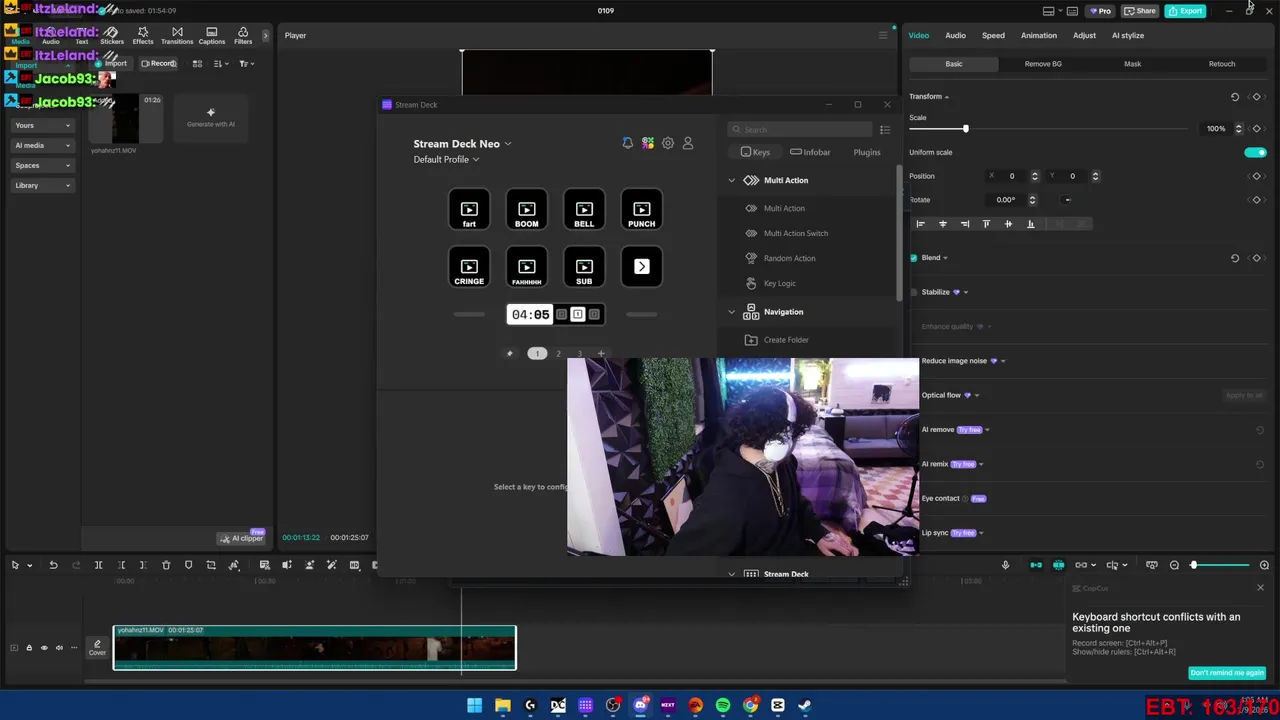
Task: Switch to the Speed tab
Action: click(993, 36)
